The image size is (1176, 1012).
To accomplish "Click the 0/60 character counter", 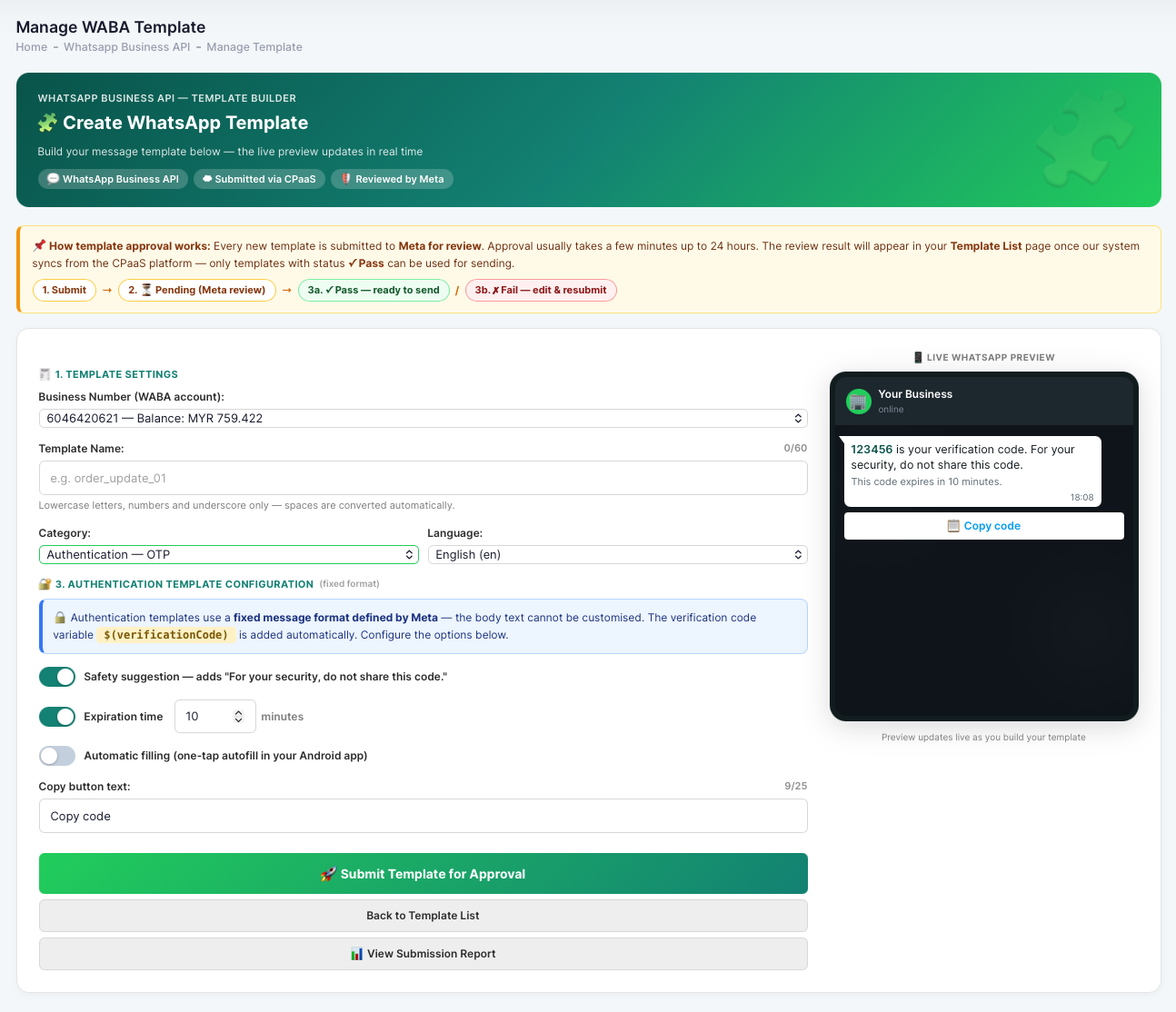I will pyautogui.click(x=795, y=449).
